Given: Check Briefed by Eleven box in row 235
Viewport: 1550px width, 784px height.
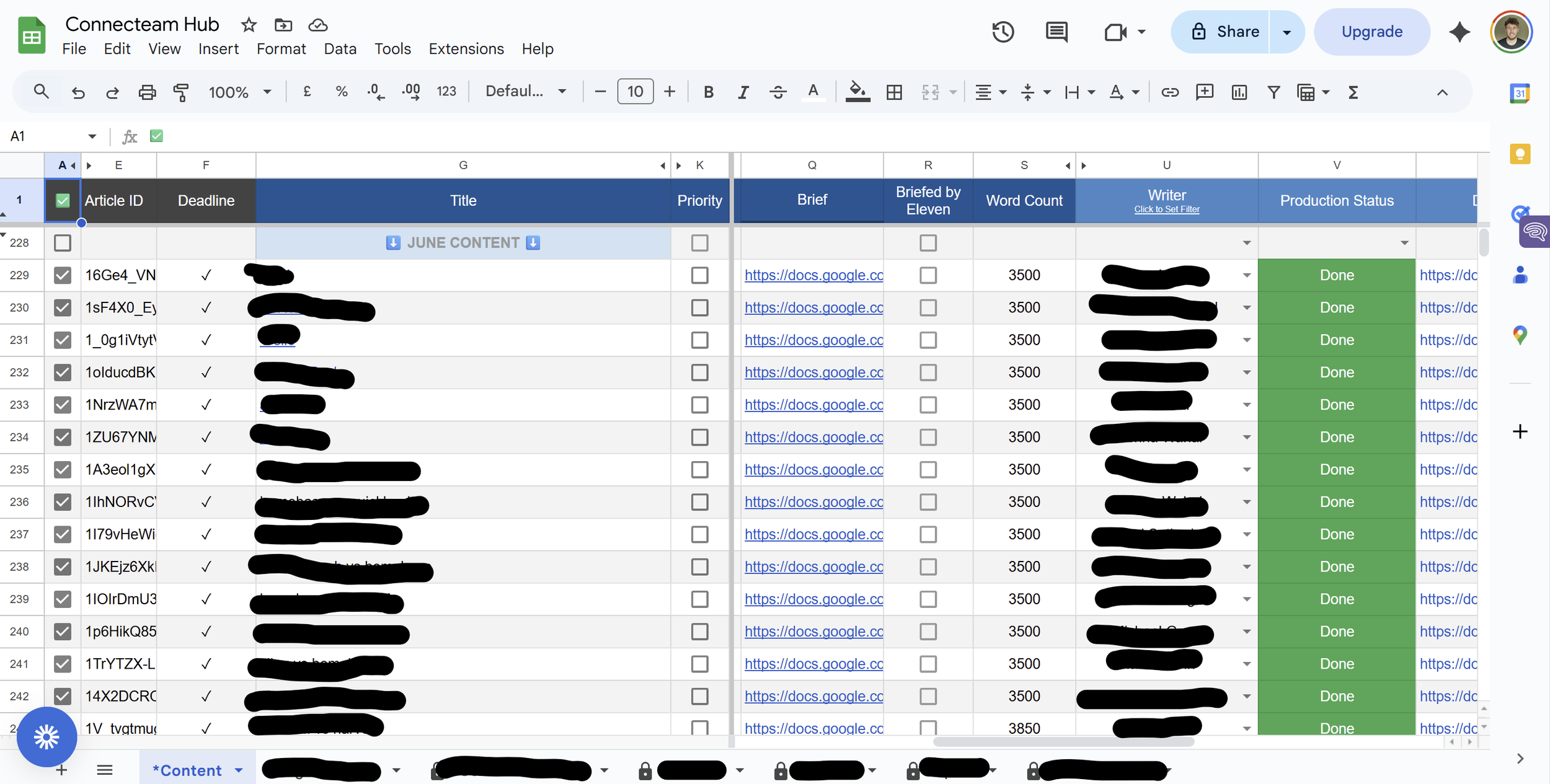Looking at the screenshot, I should (928, 470).
